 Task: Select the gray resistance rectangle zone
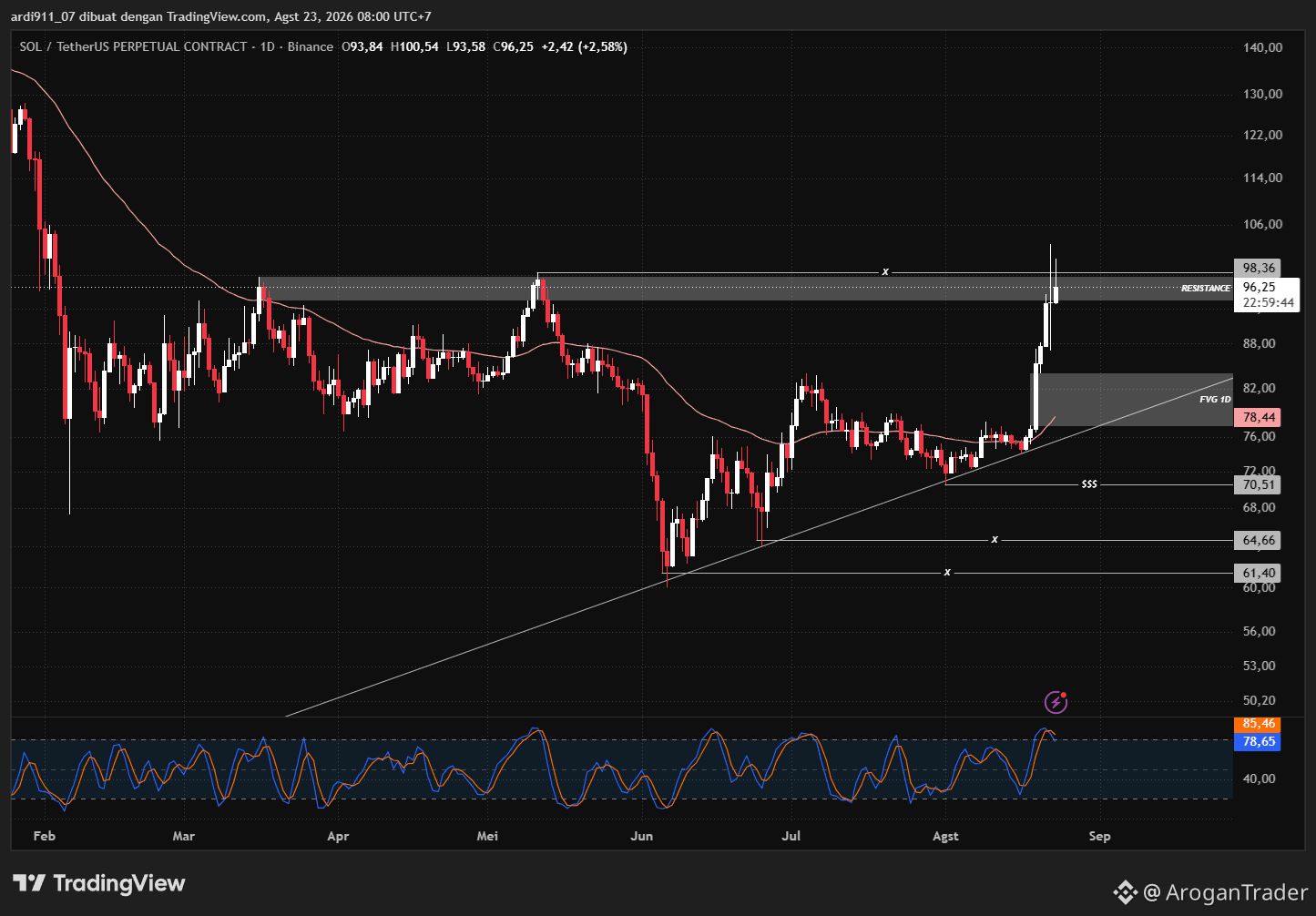click(745, 289)
